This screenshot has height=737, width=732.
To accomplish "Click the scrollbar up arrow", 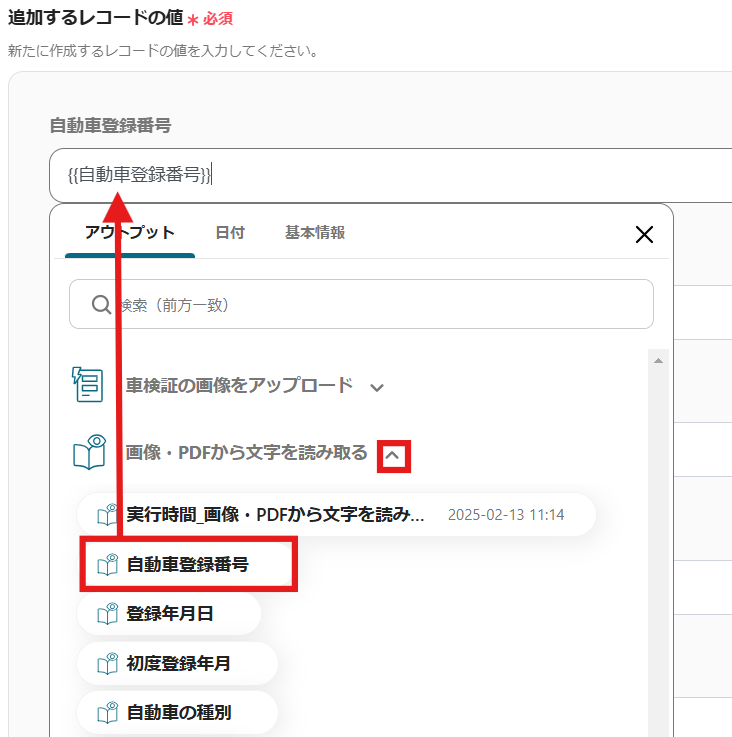I will coord(658,361).
